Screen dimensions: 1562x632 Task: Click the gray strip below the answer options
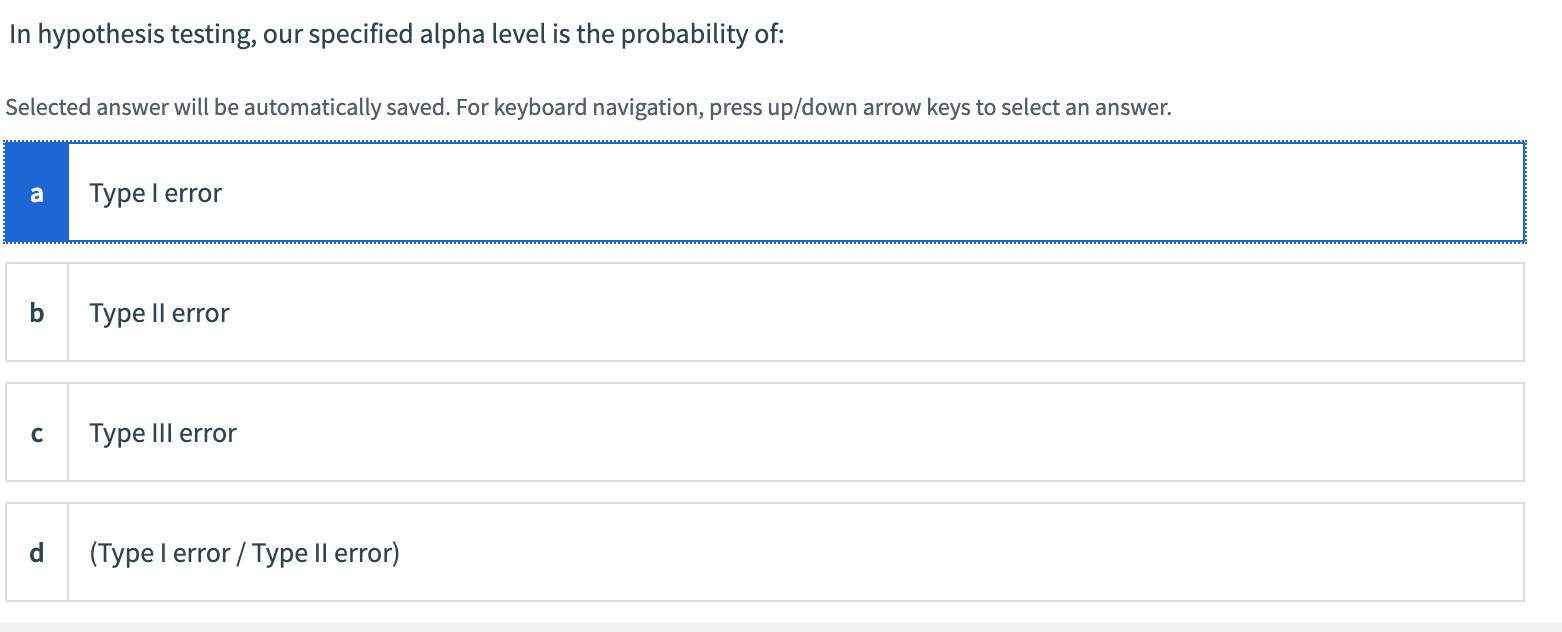[780, 626]
